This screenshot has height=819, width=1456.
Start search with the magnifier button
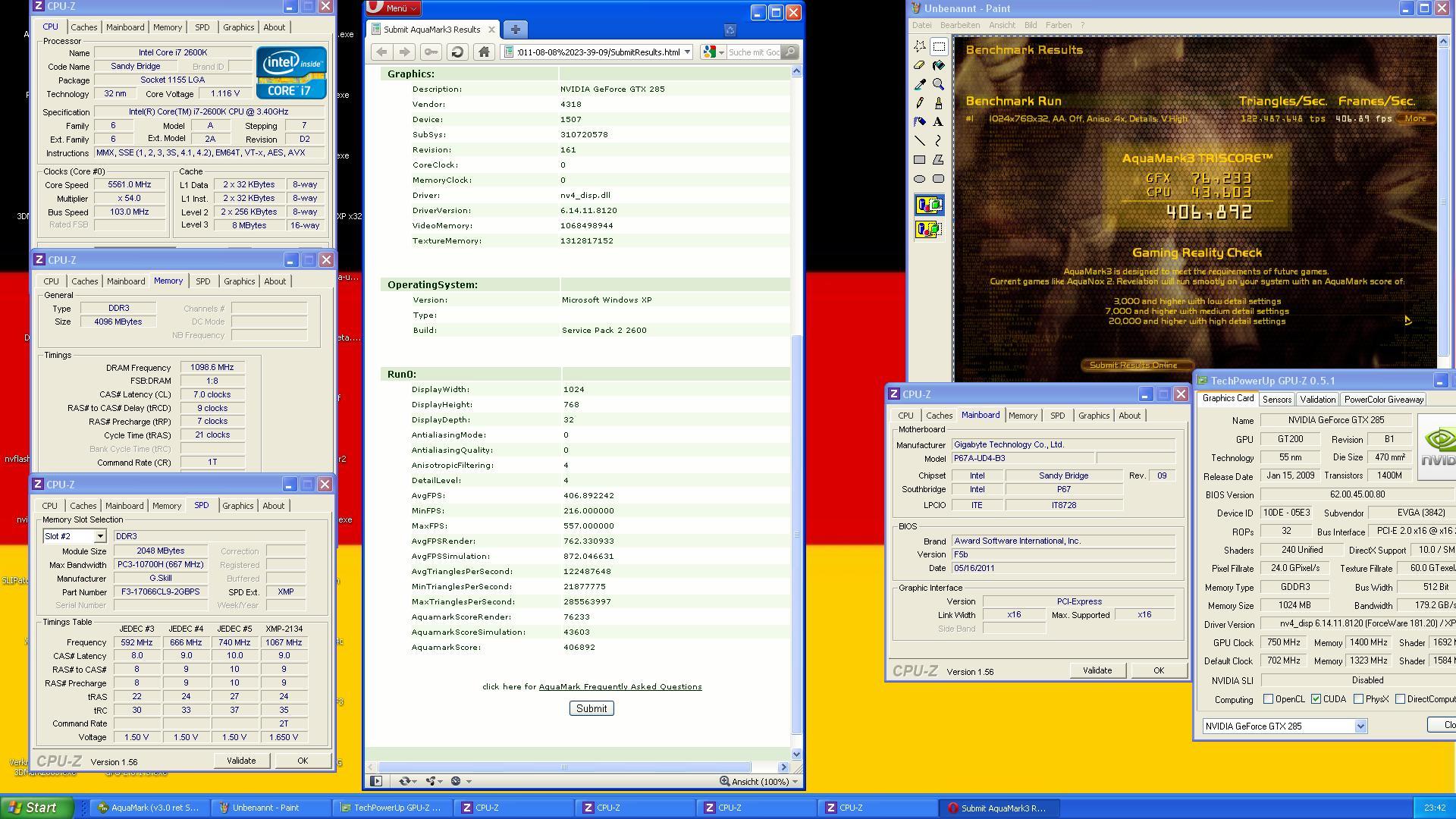(x=789, y=52)
